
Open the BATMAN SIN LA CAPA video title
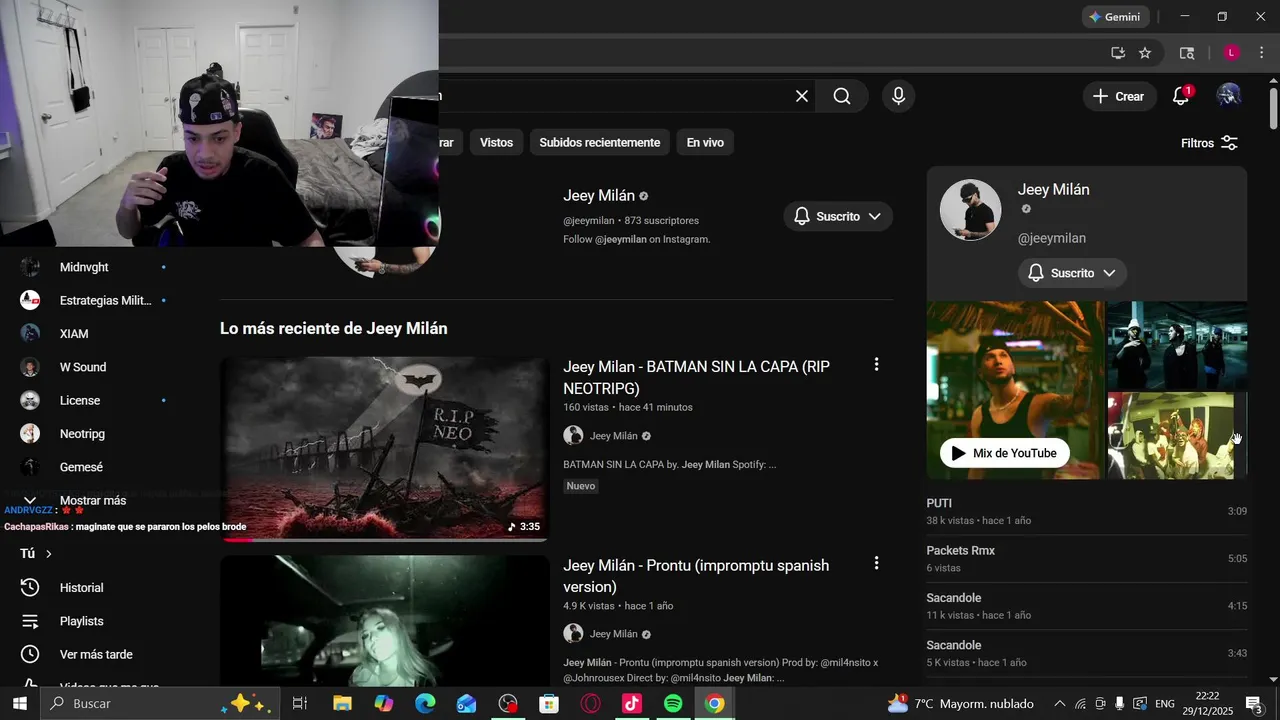(696, 377)
